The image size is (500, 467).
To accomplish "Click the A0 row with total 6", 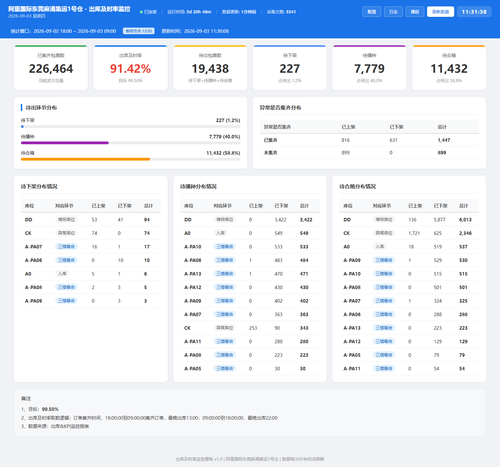I will coord(91,274).
